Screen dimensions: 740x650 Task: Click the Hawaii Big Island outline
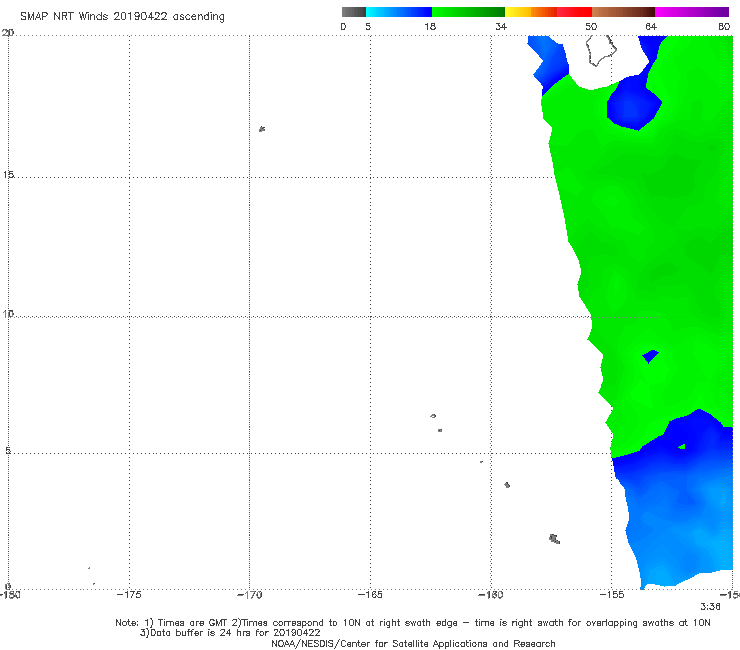601,50
